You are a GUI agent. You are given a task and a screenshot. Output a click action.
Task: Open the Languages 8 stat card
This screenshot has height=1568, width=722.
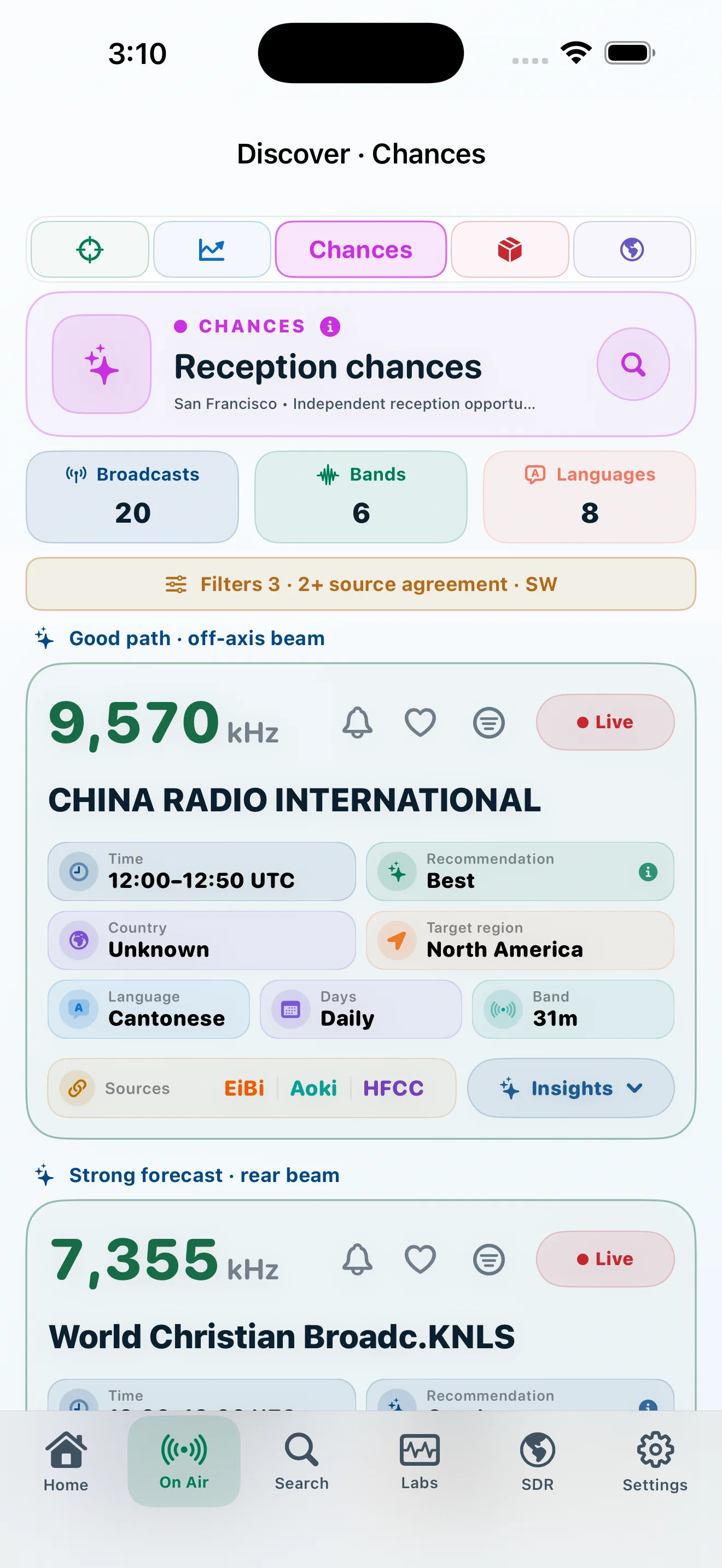point(589,496)
